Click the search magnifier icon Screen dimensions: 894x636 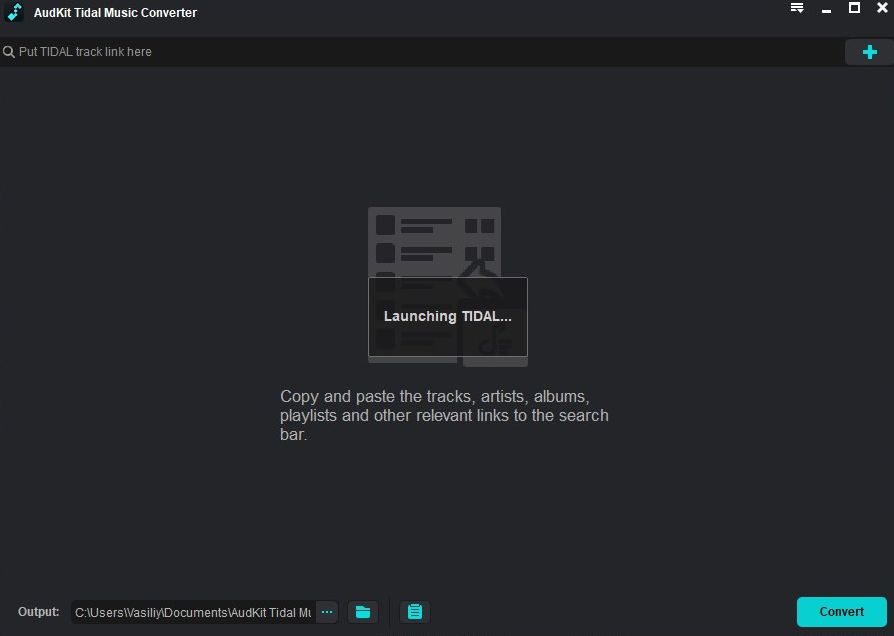coord(9,51)
